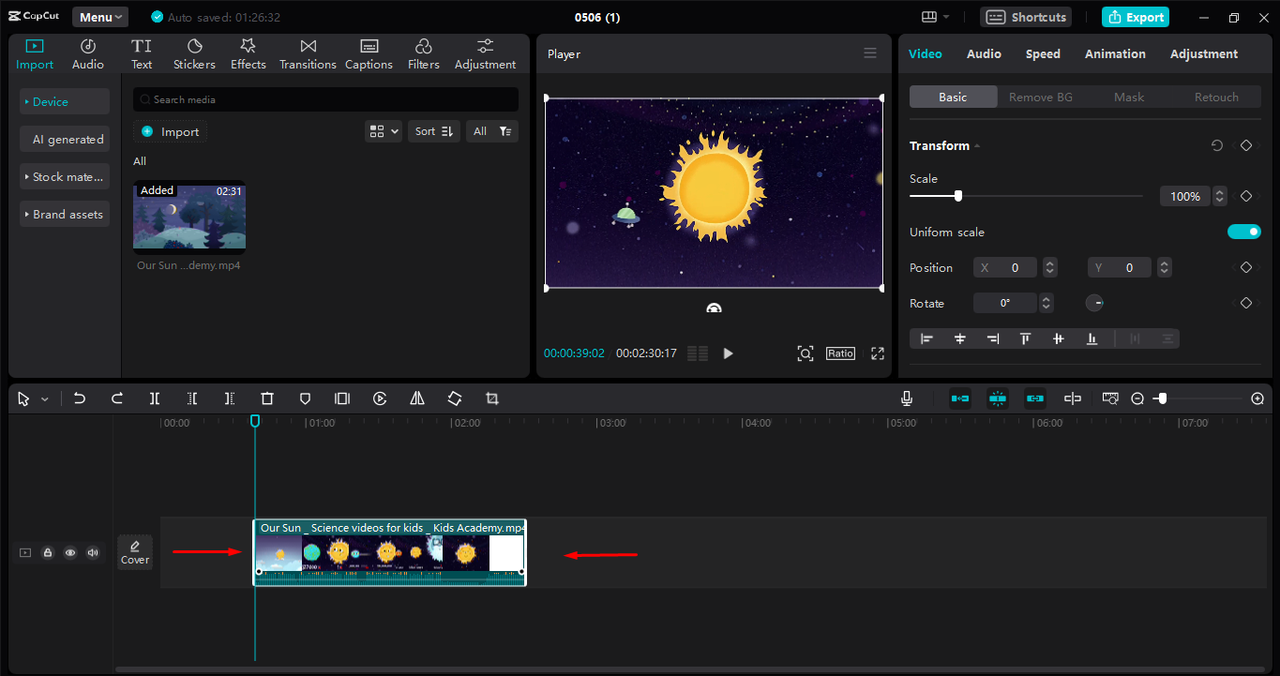Open the Import media tab
The width and height of the screenshot is (1280, 676).
pos(35,54)
